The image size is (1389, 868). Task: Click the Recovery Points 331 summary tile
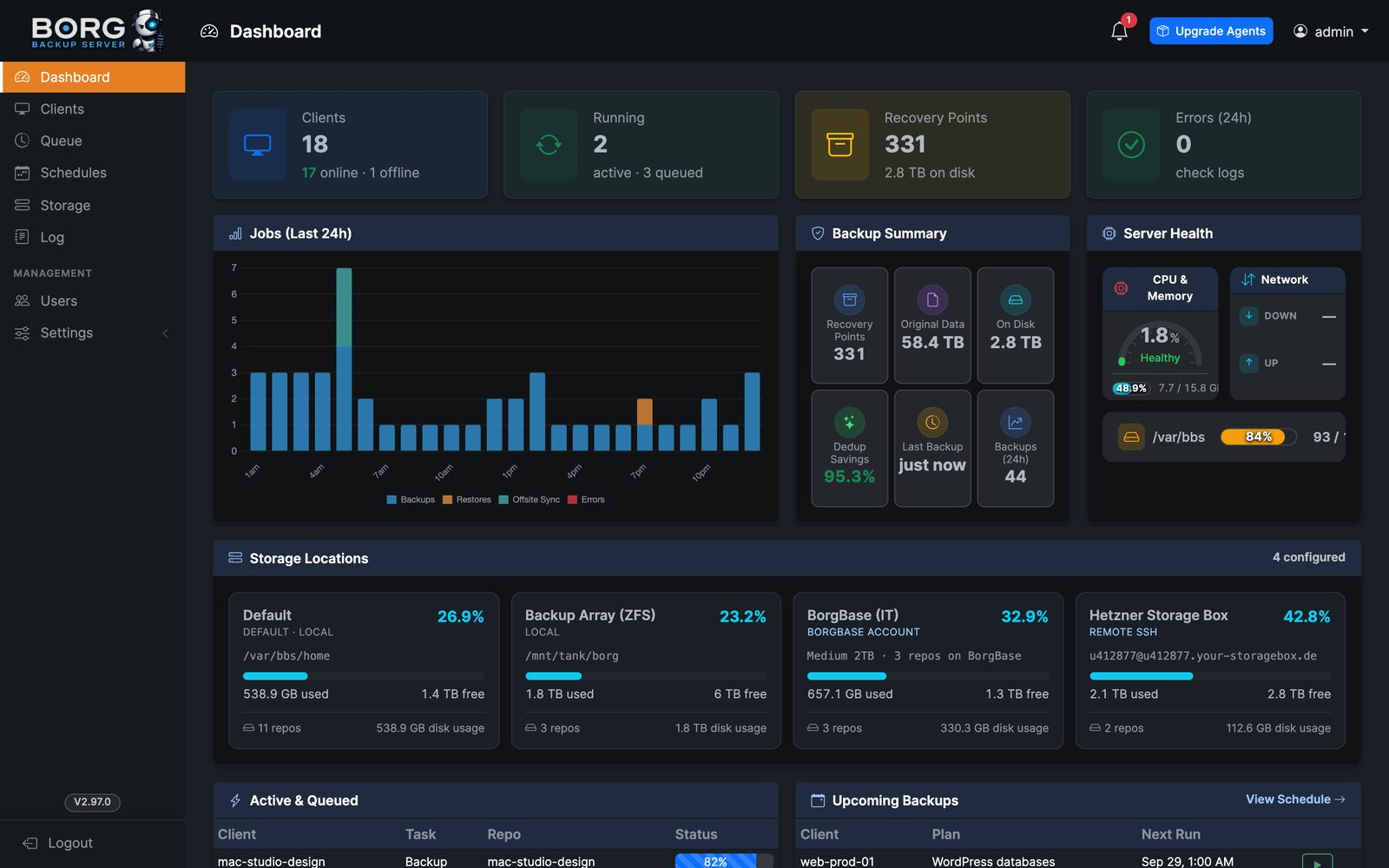coord(849,325)
